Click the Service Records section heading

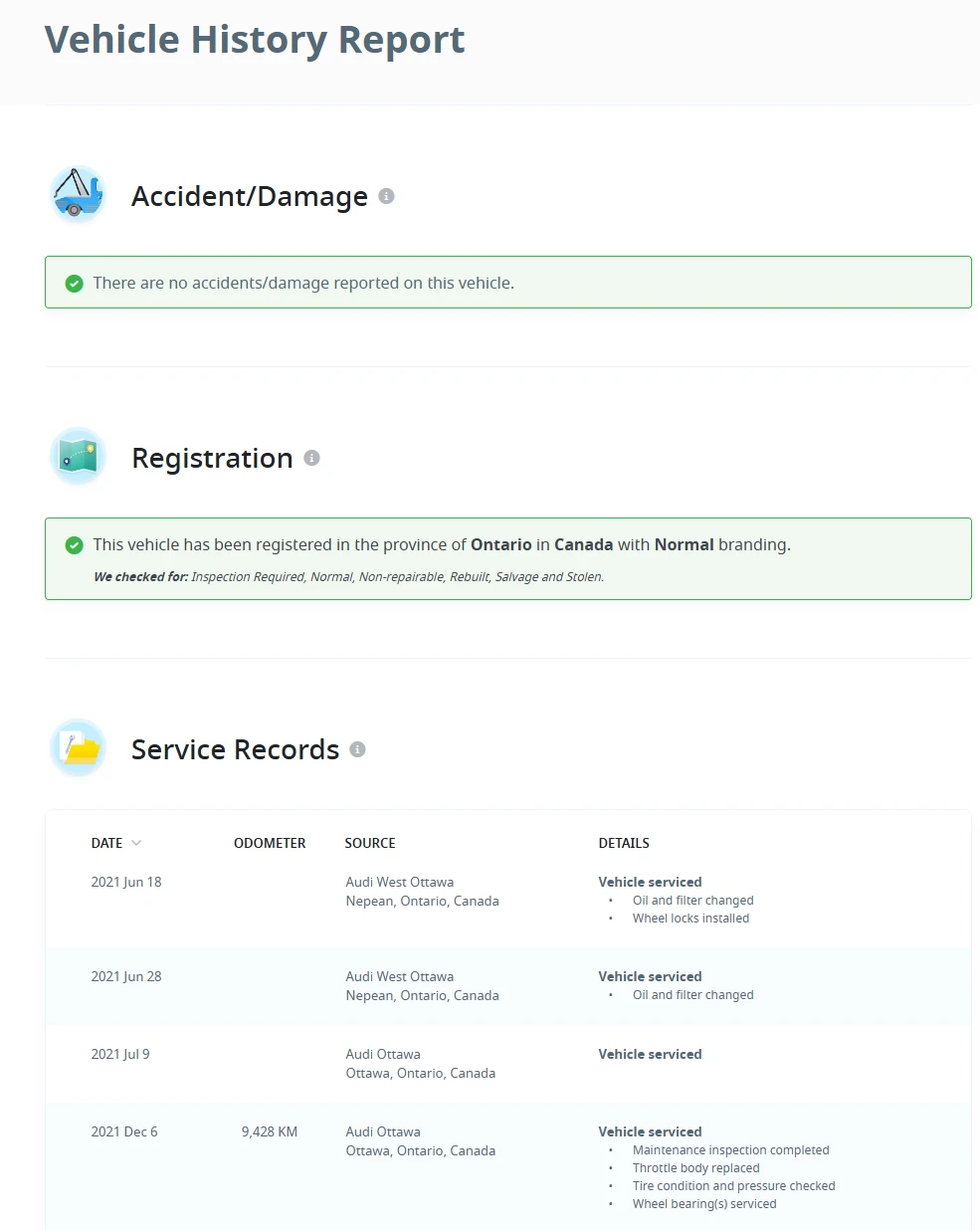[236, 749]
